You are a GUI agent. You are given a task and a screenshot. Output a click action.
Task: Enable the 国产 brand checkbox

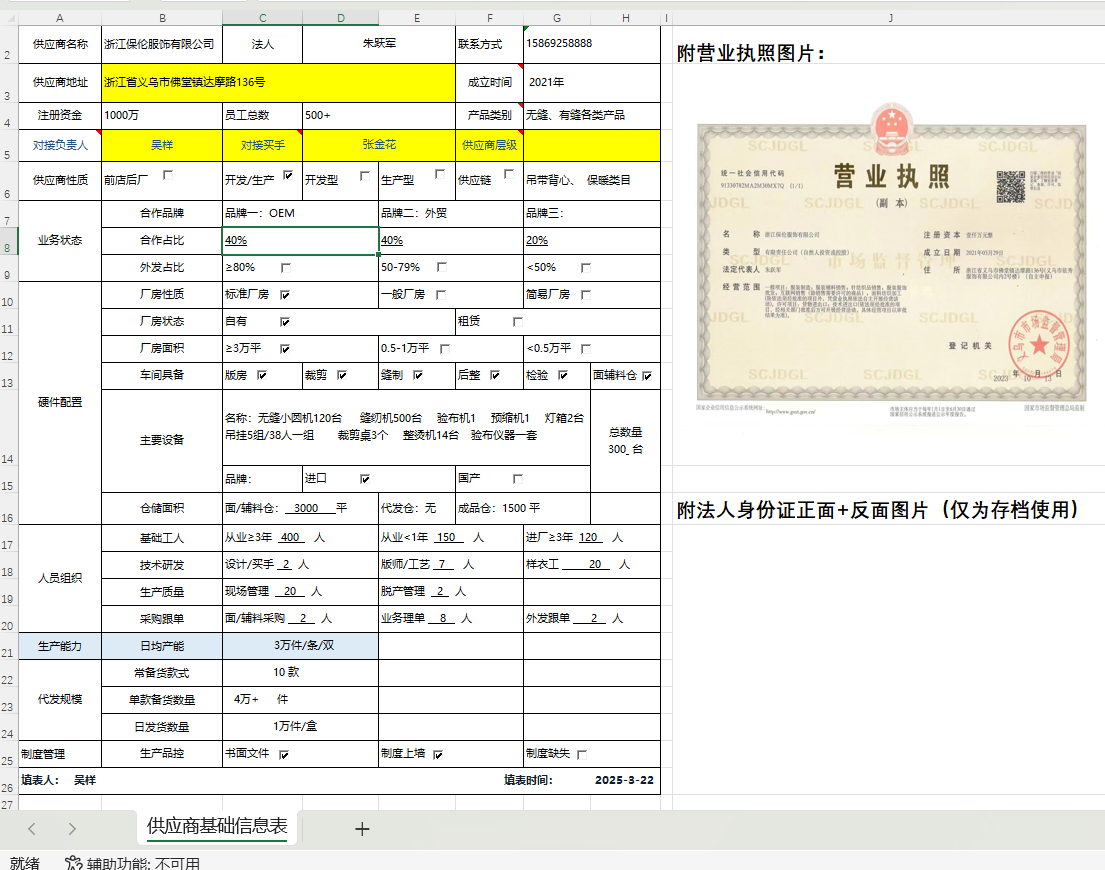tap(518, 479)
